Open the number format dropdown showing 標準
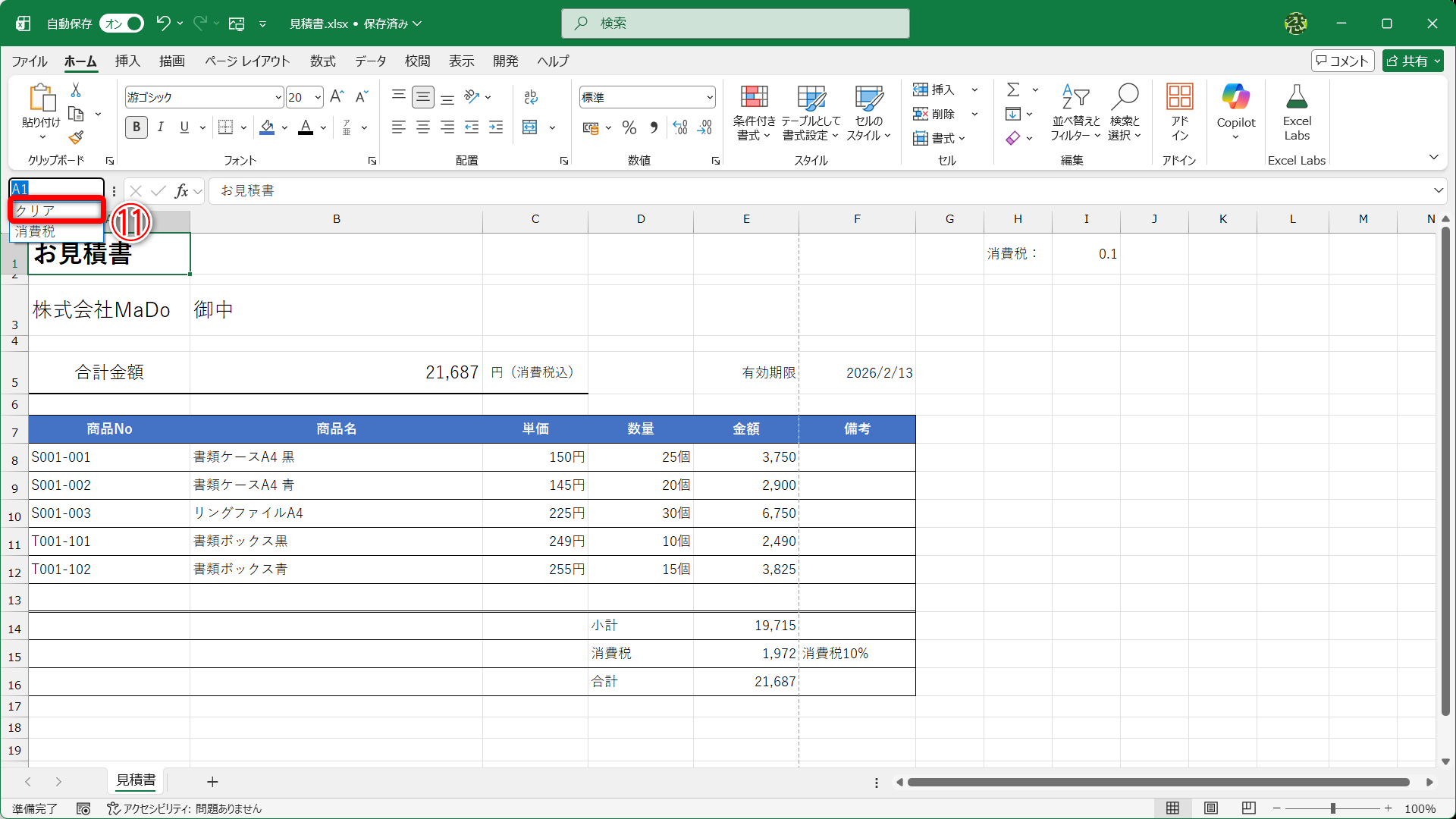The image size is (1456, 819). [709, 97]
